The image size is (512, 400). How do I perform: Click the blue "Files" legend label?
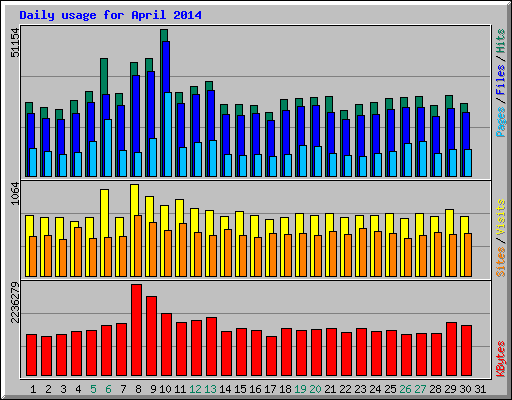click(x=500, y=79)
